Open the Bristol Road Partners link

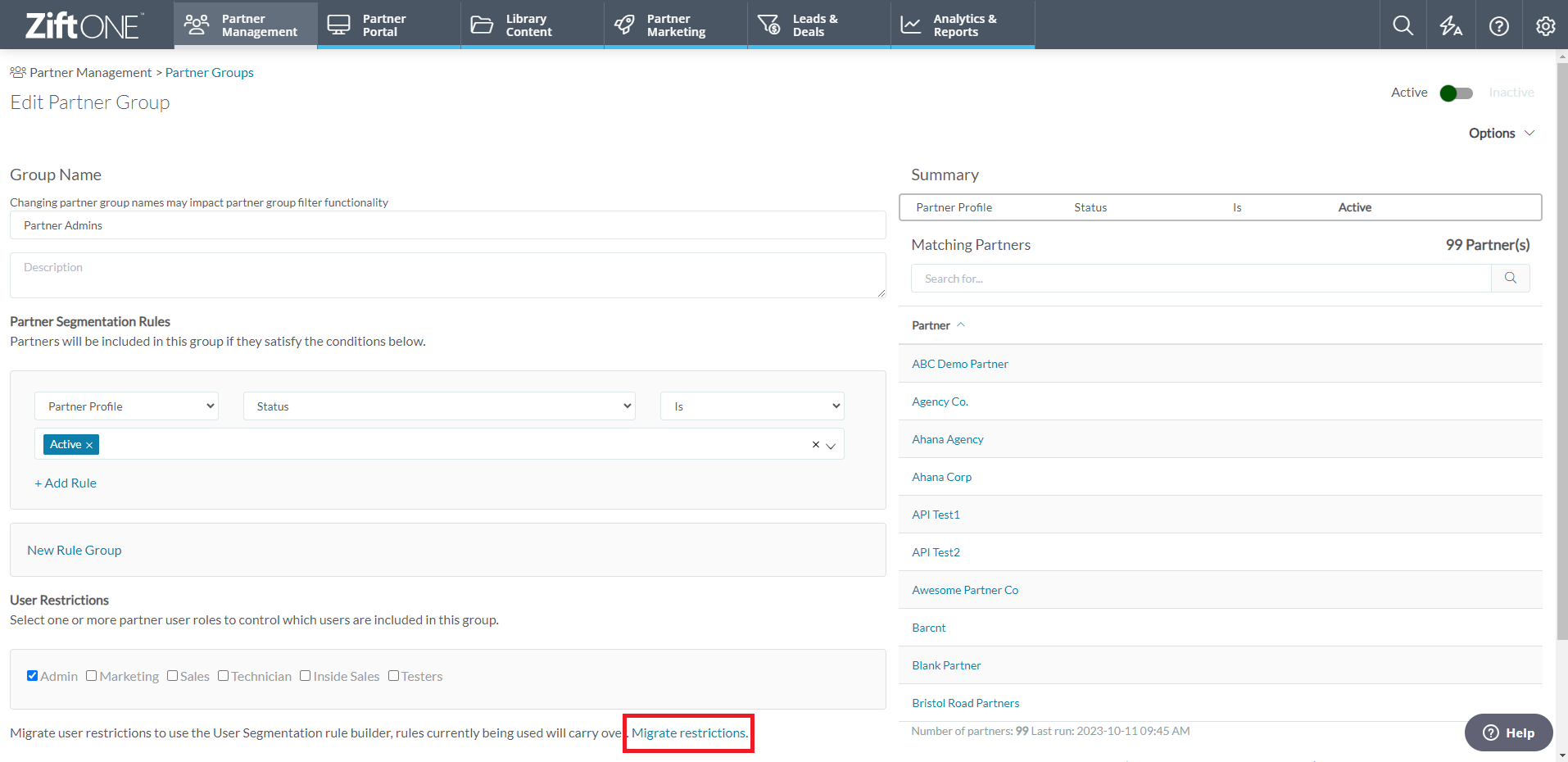click(965, 703)
